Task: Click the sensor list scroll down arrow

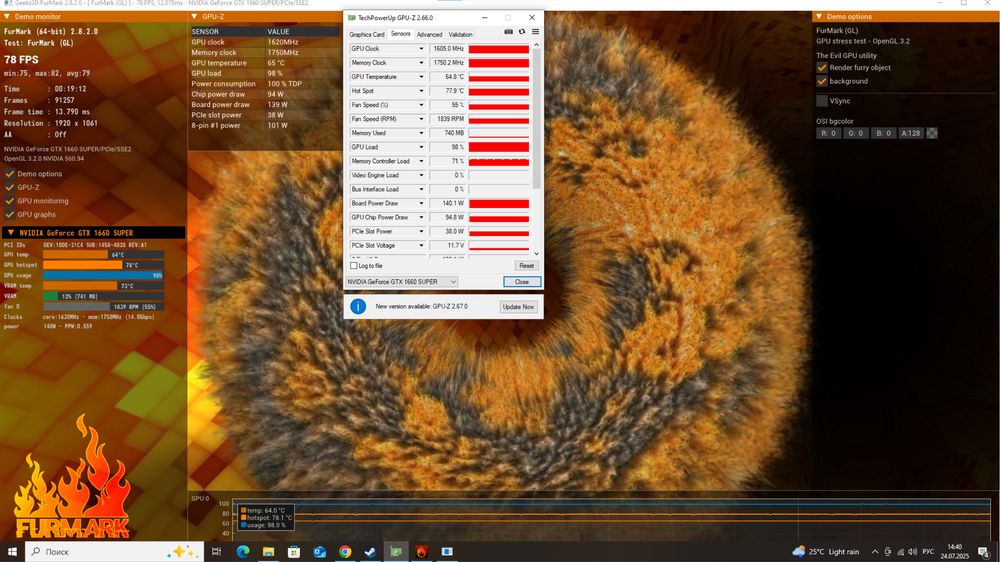Action: (x=536, y=254)
